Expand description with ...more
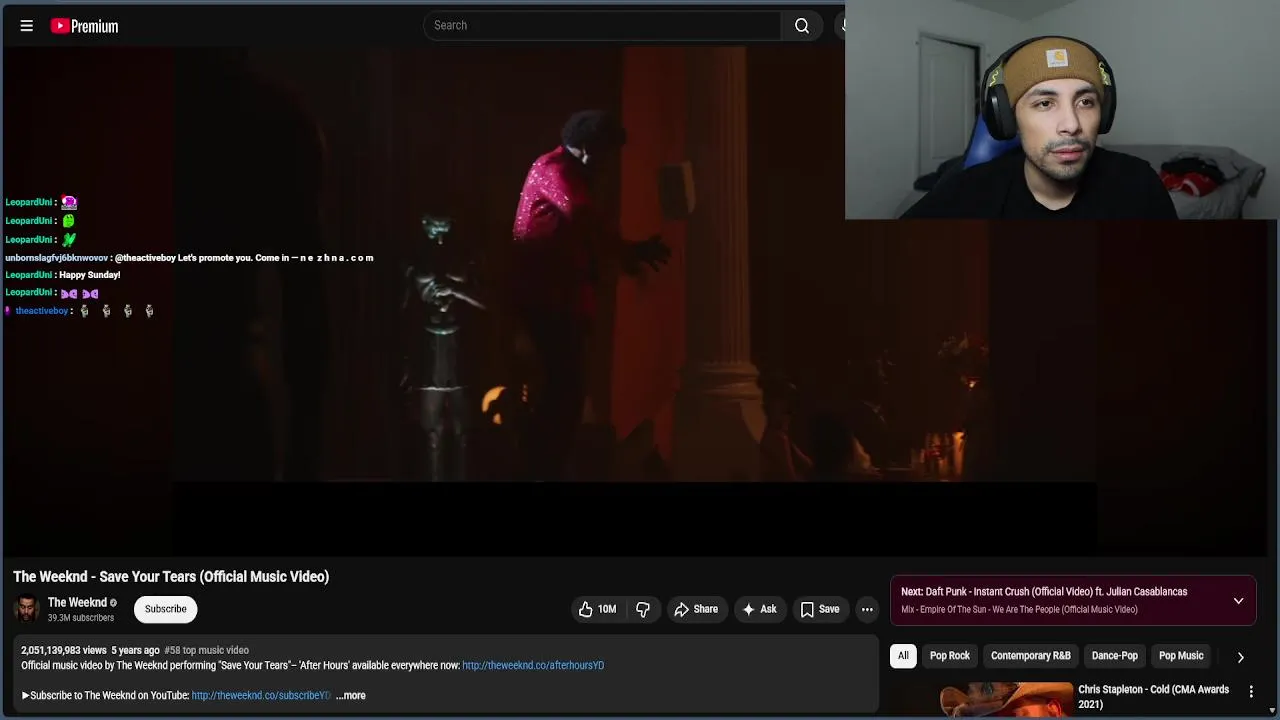This screenshot has height=720, width=1280. click(351, 695)
